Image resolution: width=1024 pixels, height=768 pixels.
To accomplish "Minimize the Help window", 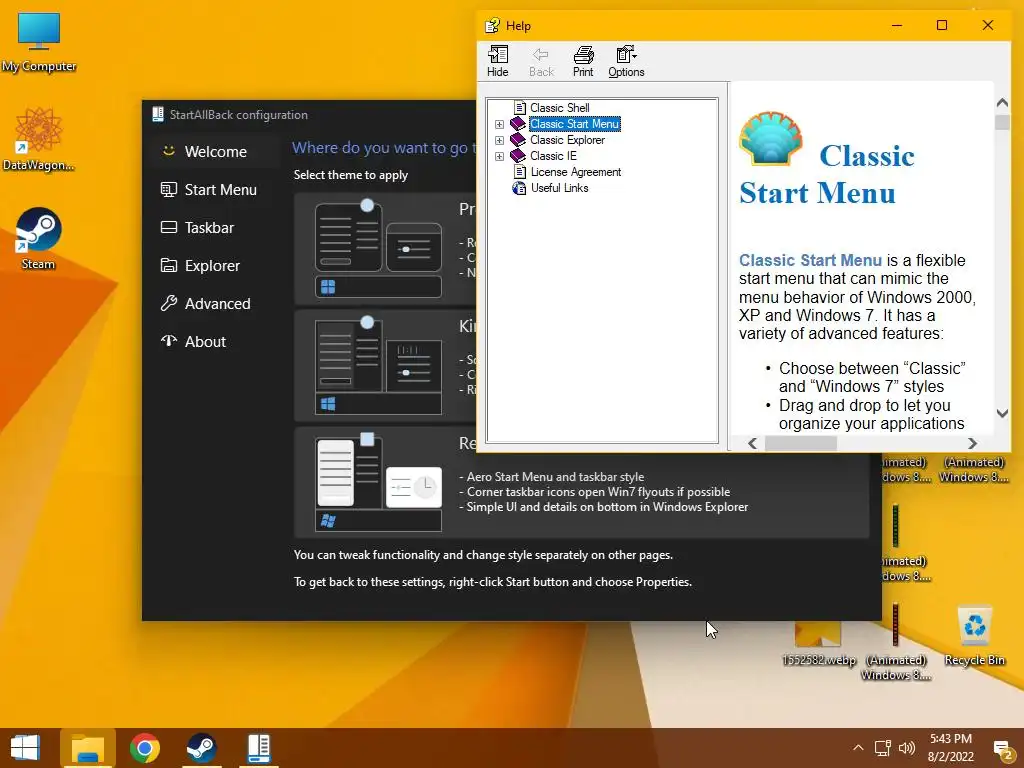I will (897, 25).
